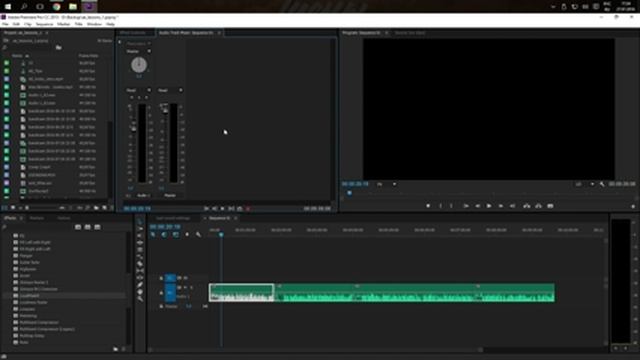Filter Effects by YUV Effects icon
Image resolution: width=640 pixels, height=360 pixels.
(97, 227)
